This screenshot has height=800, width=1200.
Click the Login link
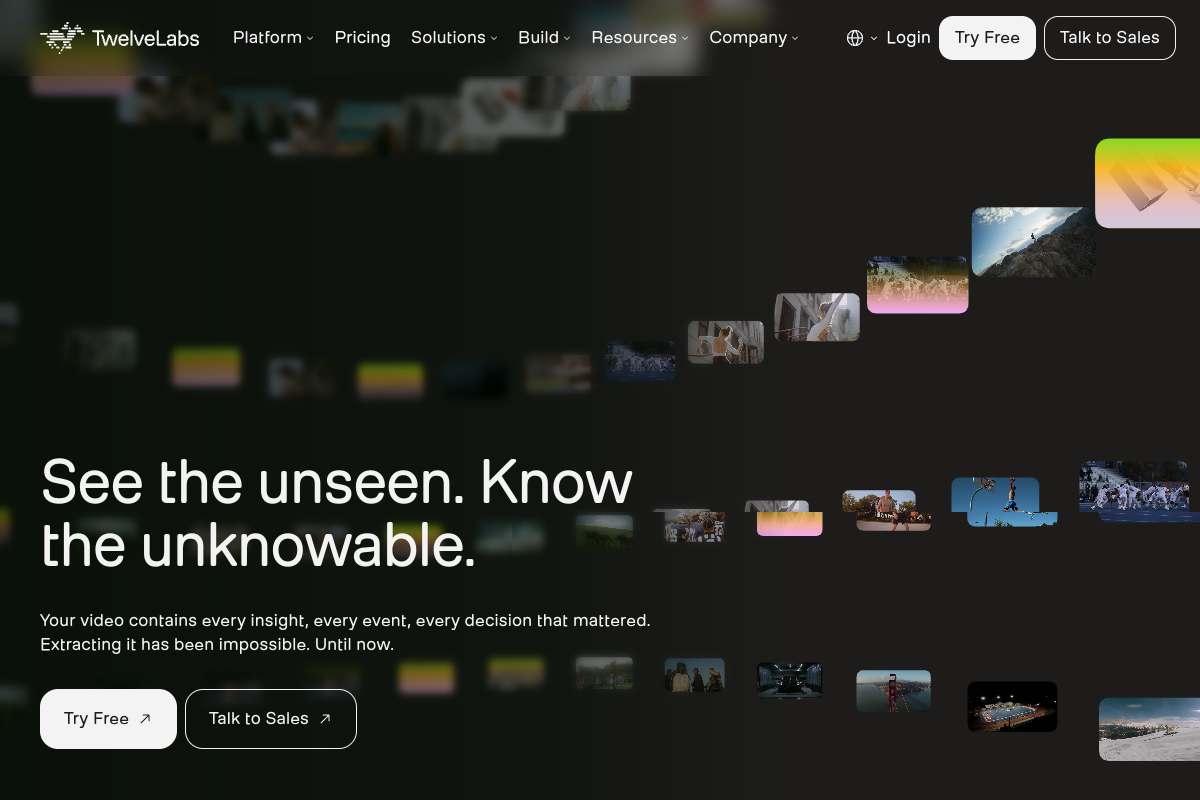click(x=908, y=38)
